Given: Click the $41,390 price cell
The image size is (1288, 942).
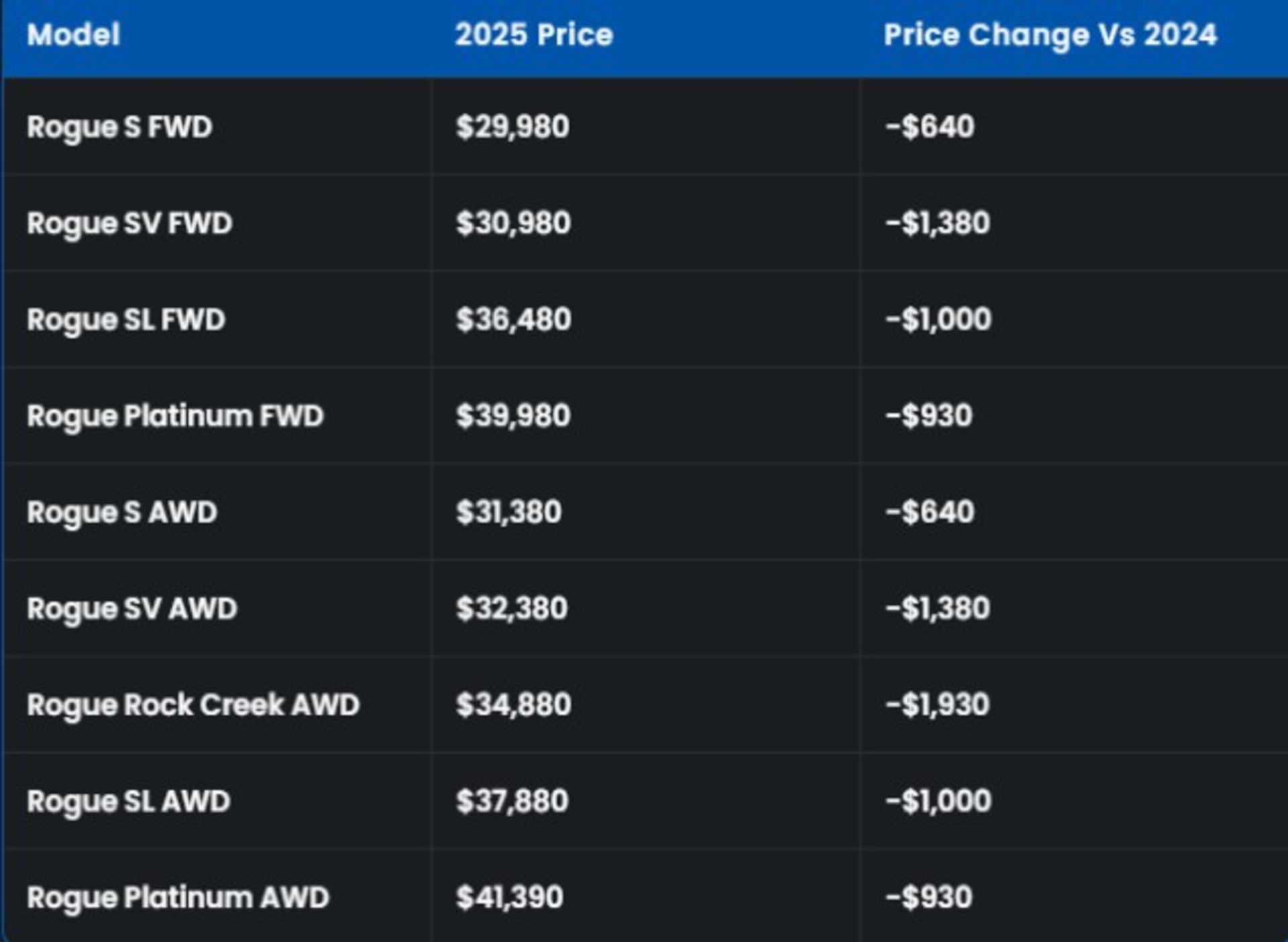Looking at the screenshot, I should point(510,898).
